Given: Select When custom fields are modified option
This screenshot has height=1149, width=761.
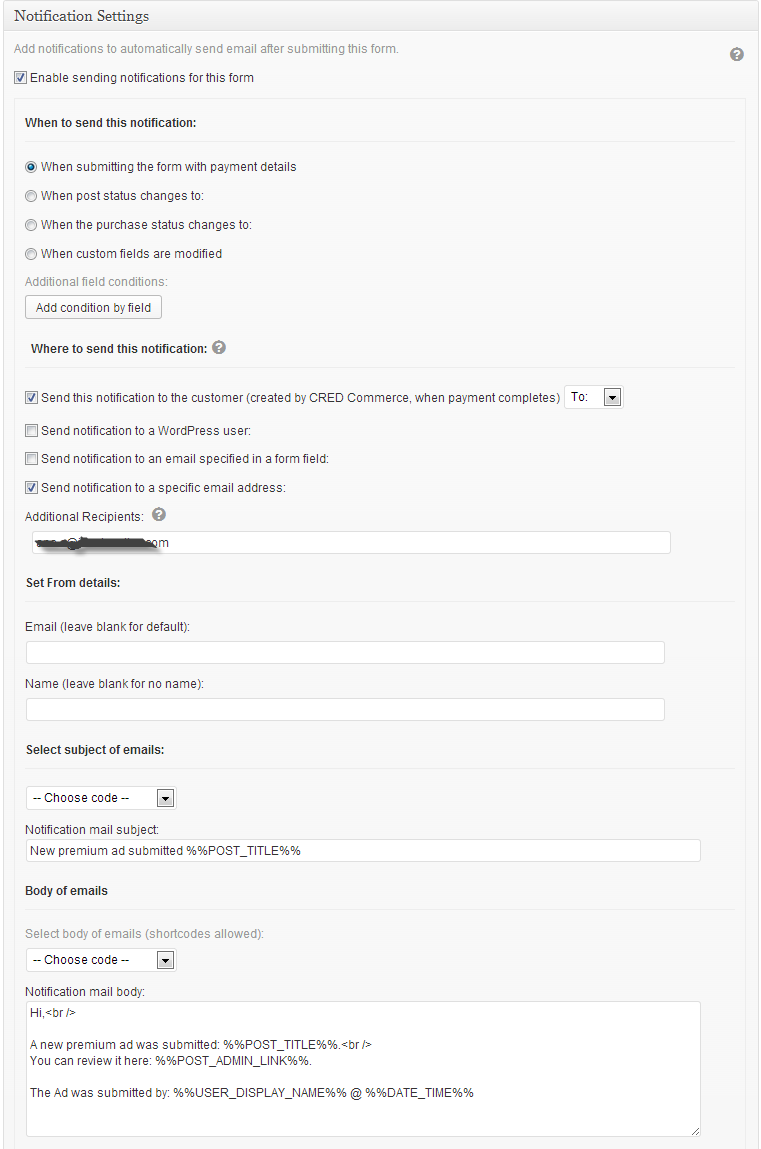Looking at the screenshot, I should 31,254.
